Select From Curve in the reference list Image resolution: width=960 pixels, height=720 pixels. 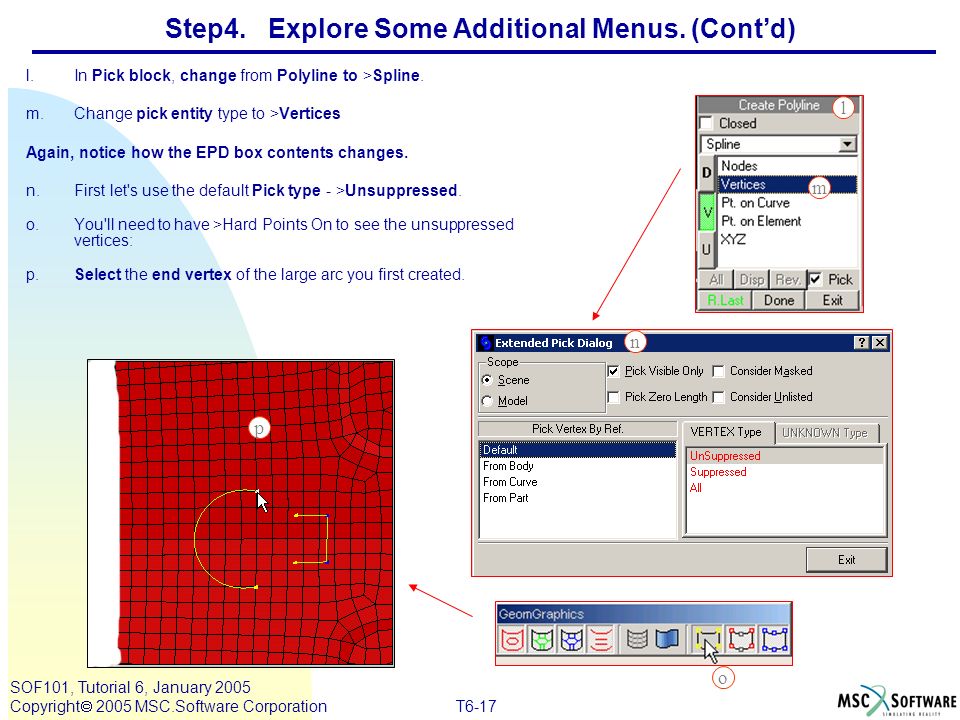[x=577, y=482]
